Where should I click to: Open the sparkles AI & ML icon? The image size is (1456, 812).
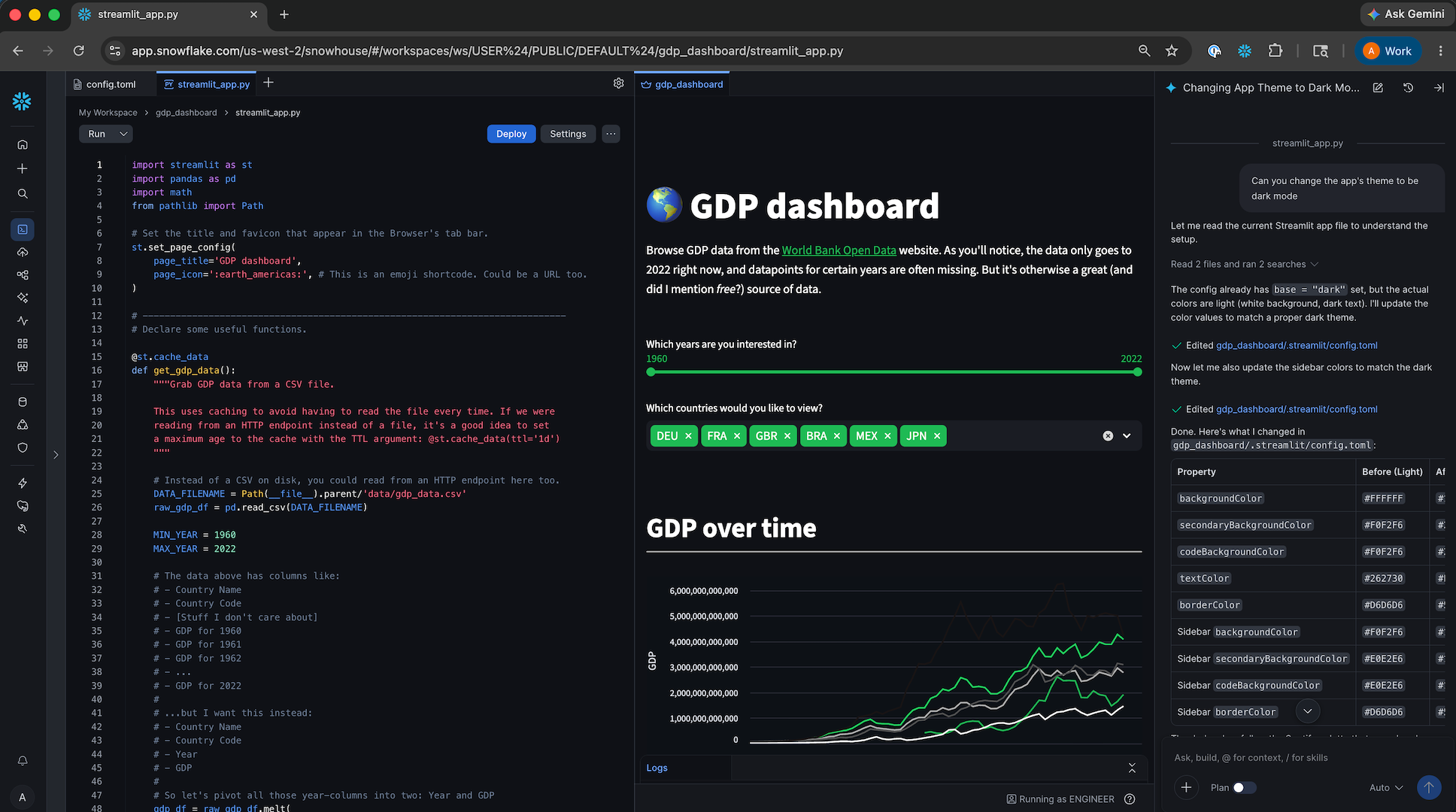click(23, 298)
